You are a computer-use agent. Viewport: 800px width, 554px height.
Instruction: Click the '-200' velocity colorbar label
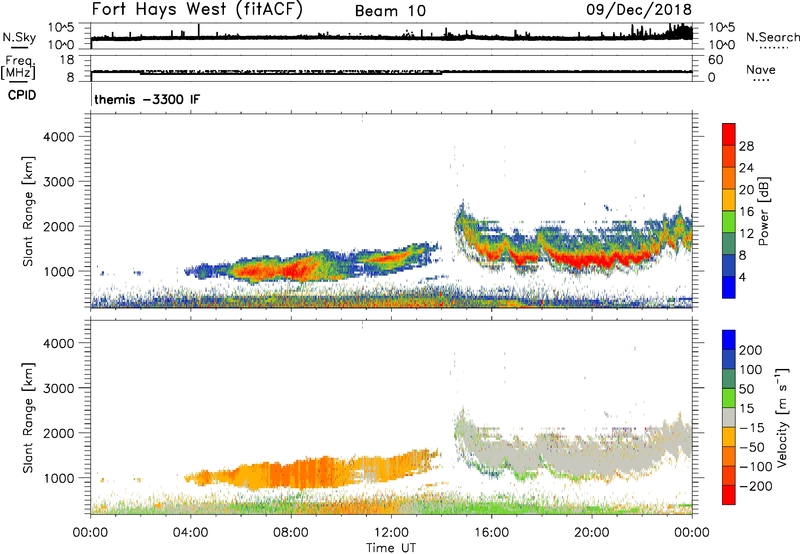click(755, 486)
